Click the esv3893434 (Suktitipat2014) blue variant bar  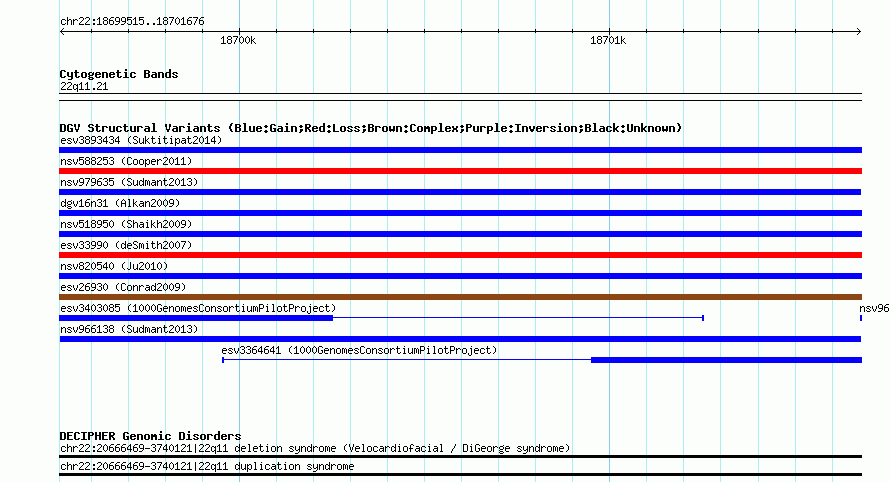point(460,150)
